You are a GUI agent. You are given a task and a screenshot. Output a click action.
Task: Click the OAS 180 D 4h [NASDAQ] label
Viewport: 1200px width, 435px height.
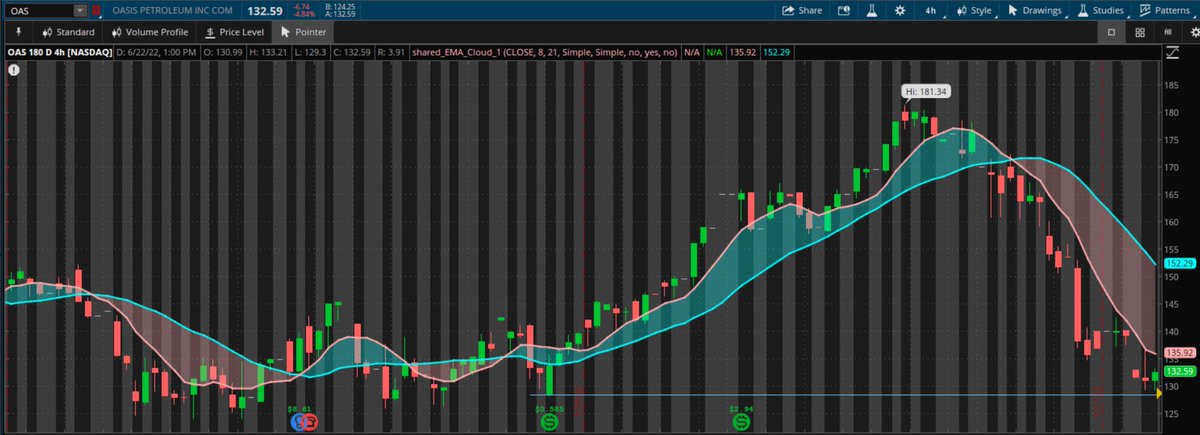(x=58, y=50)
